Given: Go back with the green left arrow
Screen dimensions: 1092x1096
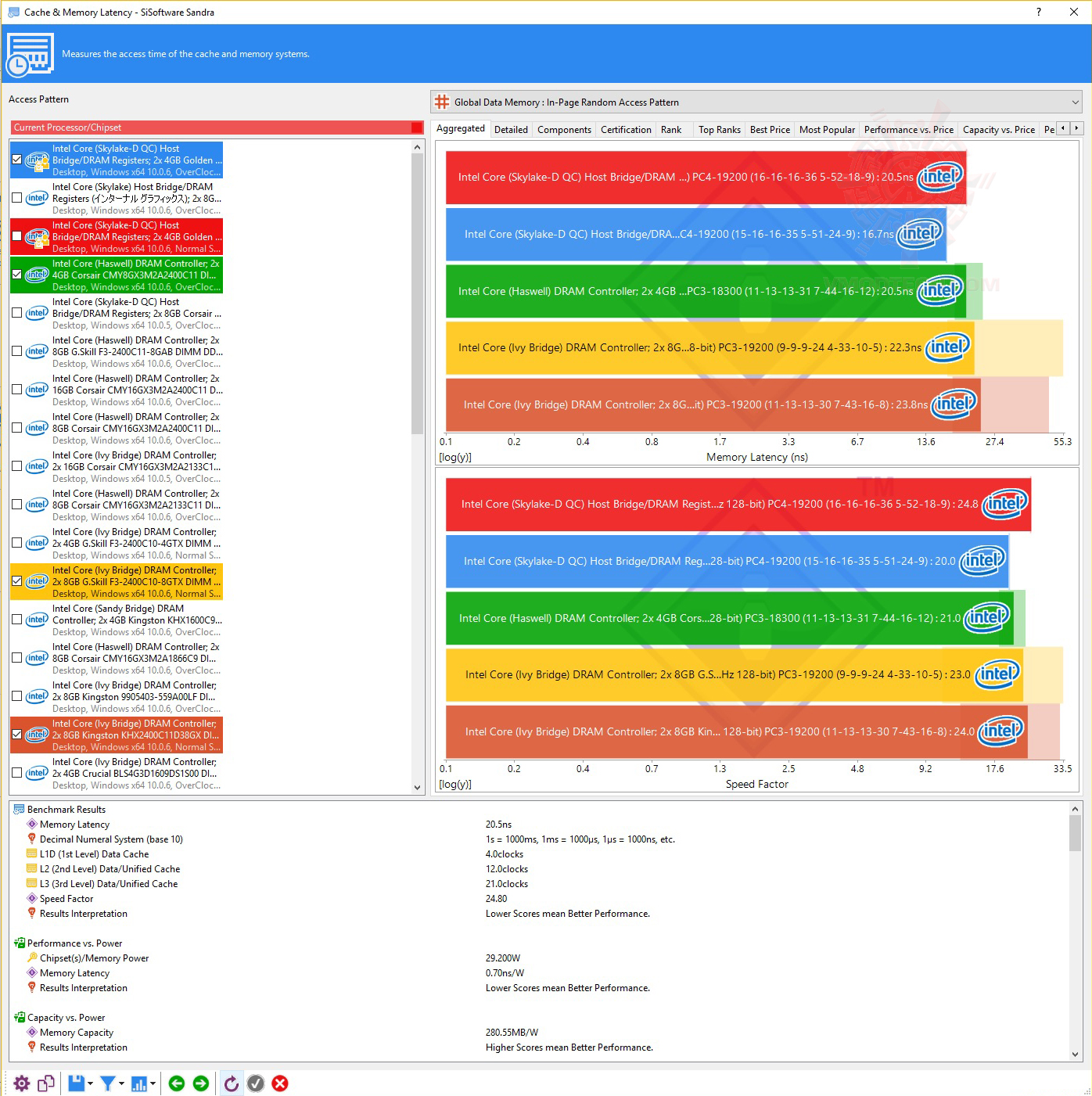Looking at the screenshot, I should (177, 1083).
